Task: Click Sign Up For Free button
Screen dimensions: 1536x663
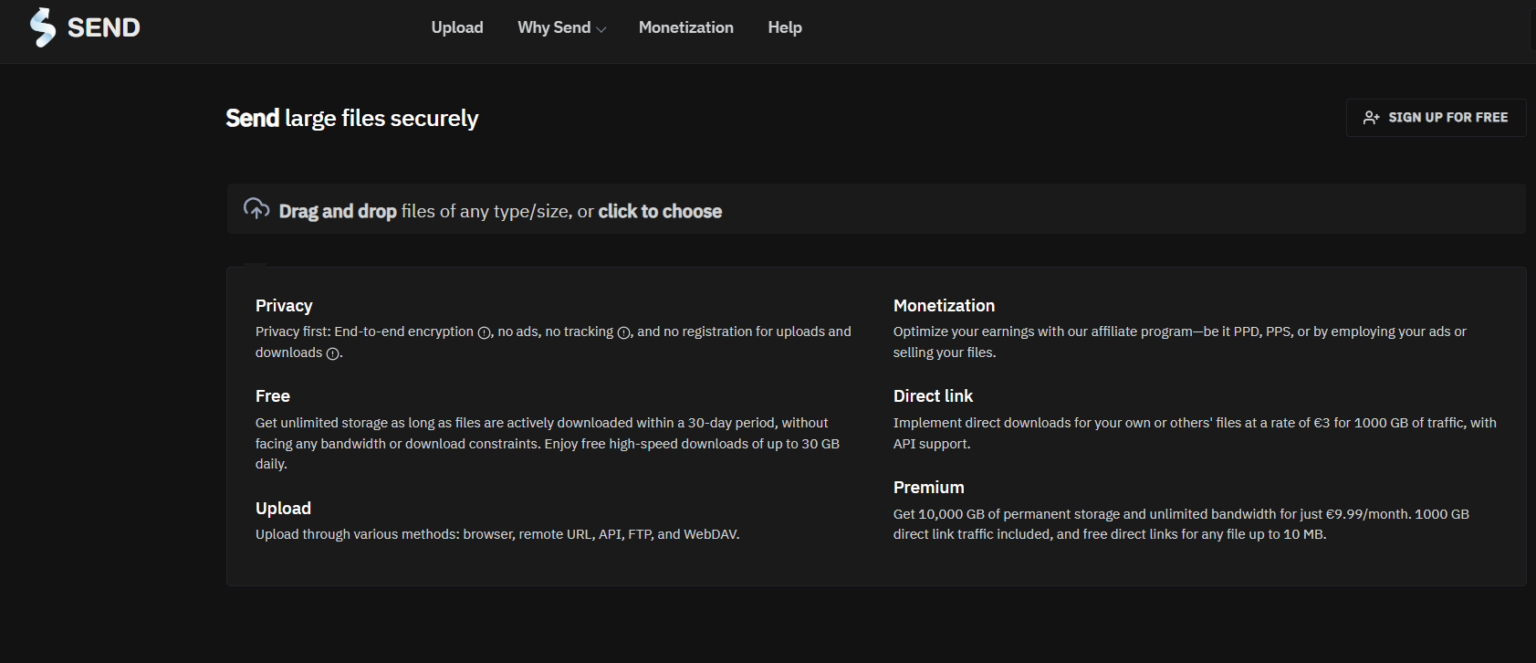Action: point(1436,118)
